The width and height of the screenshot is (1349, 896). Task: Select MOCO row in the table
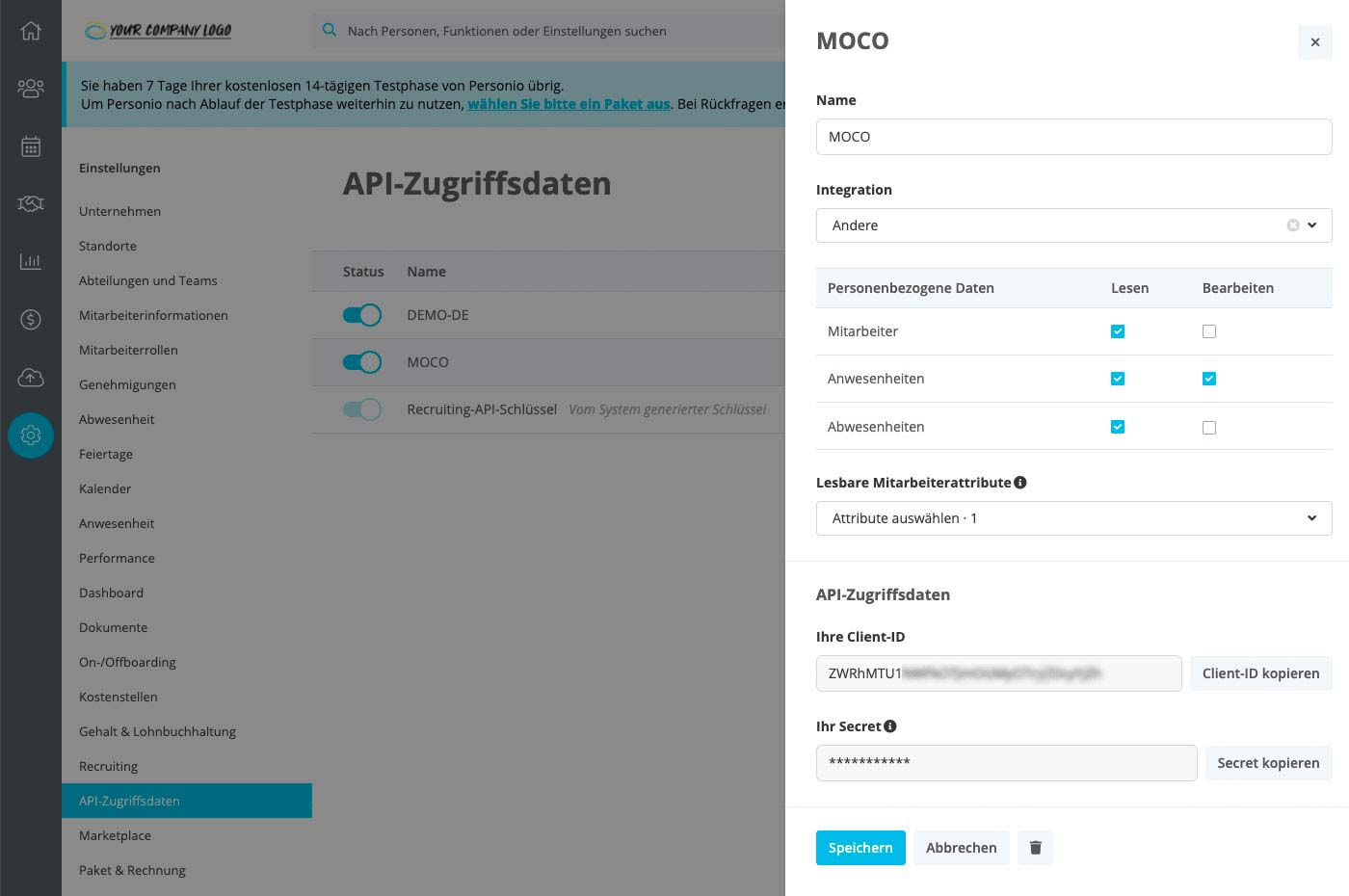(548, 362)
